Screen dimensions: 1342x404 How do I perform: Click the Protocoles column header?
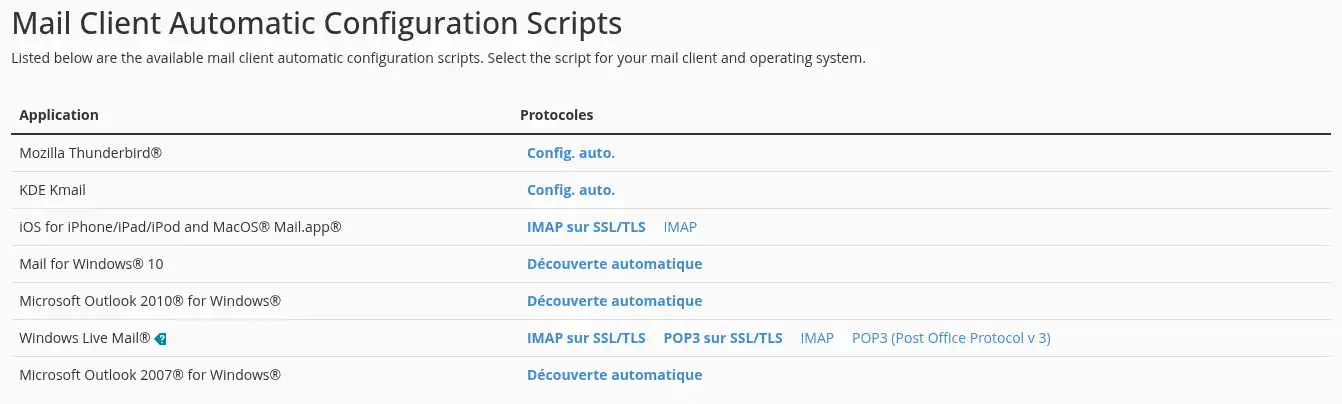[556, 115]
